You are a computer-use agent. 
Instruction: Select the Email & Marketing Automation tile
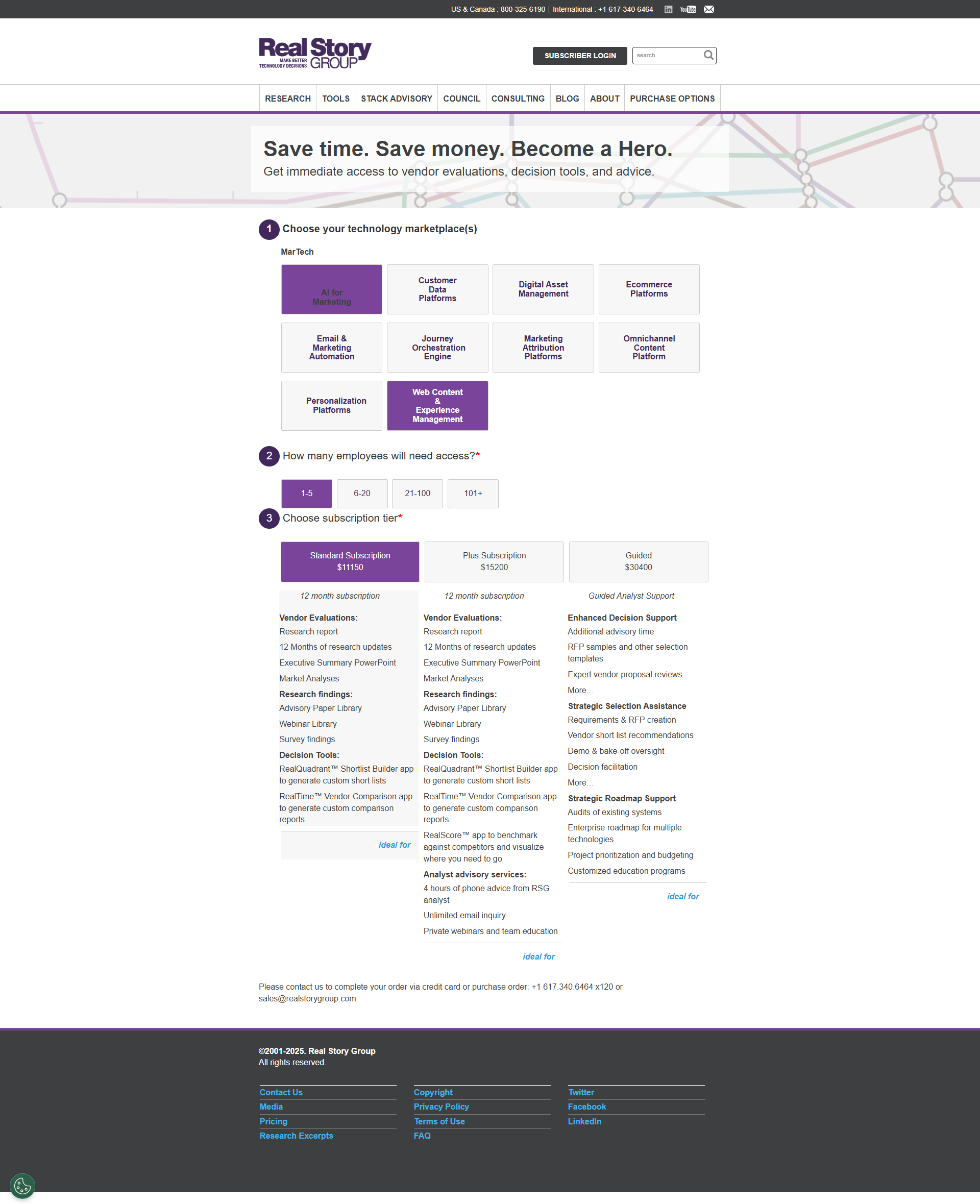point(332,347)
